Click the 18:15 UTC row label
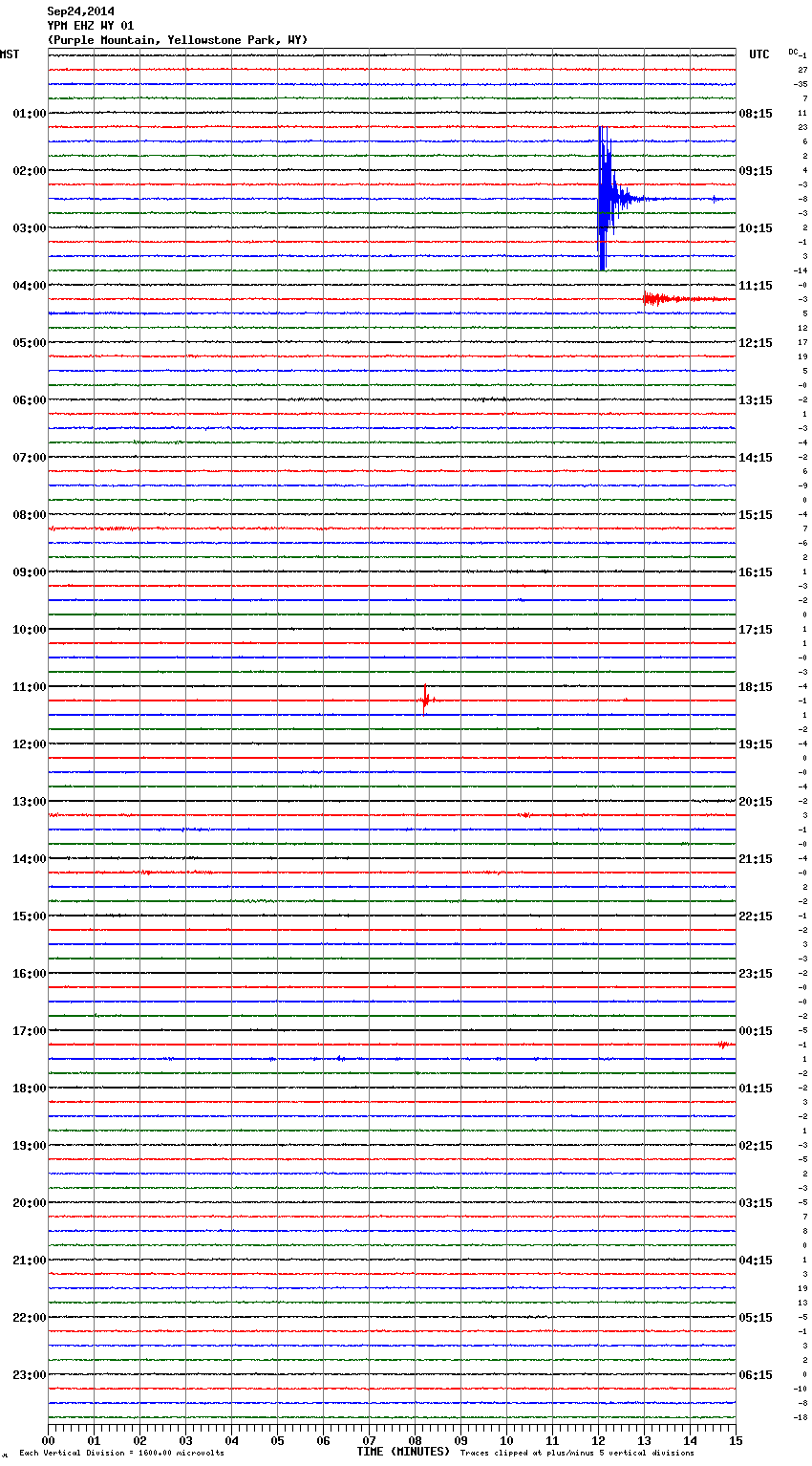The image size is (812, 1466). [x=756, y=687]
